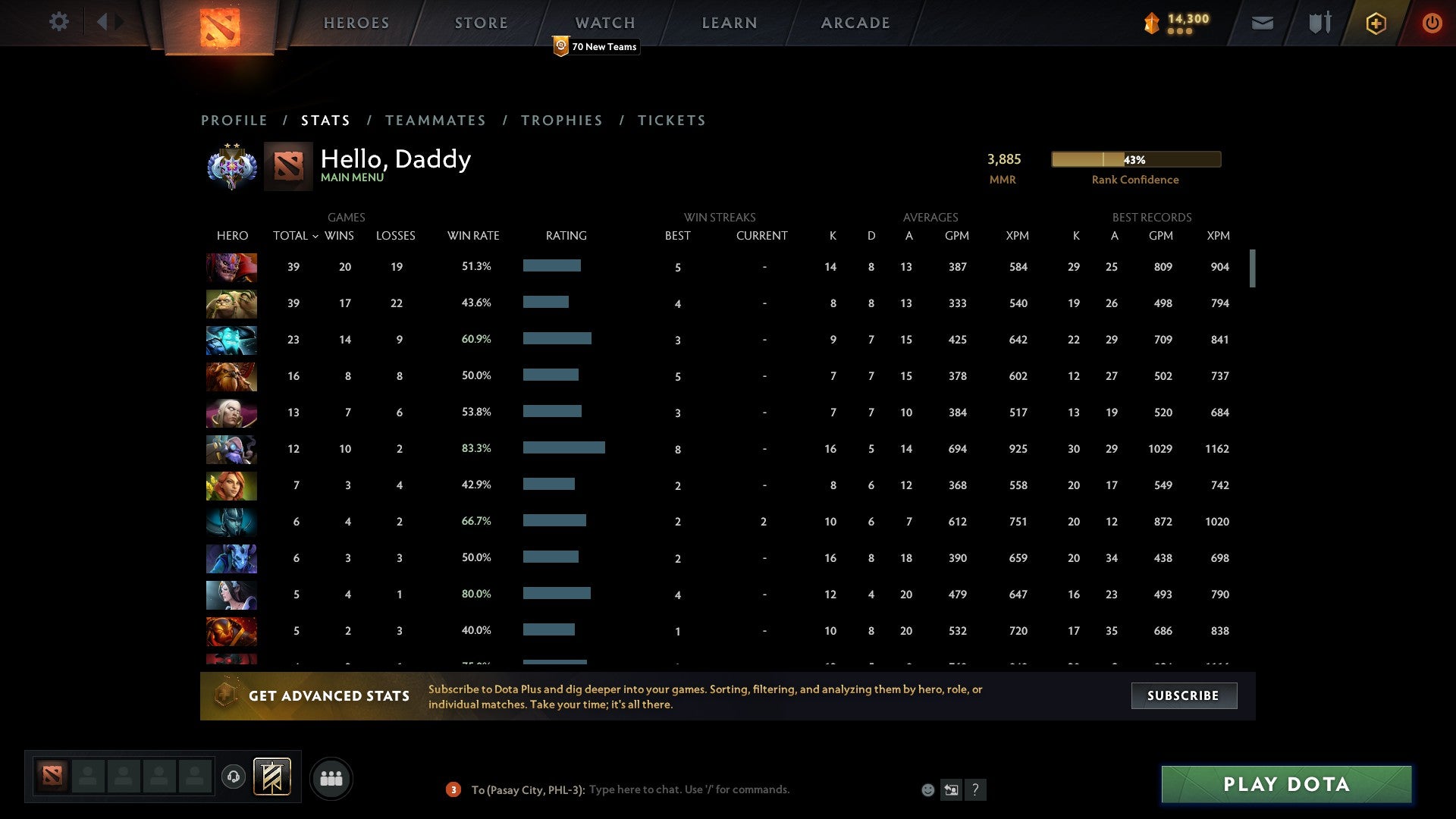The image size is (1456, 819).
Task: Click the Dota 2 logo home button
Action: pos(220,27)
